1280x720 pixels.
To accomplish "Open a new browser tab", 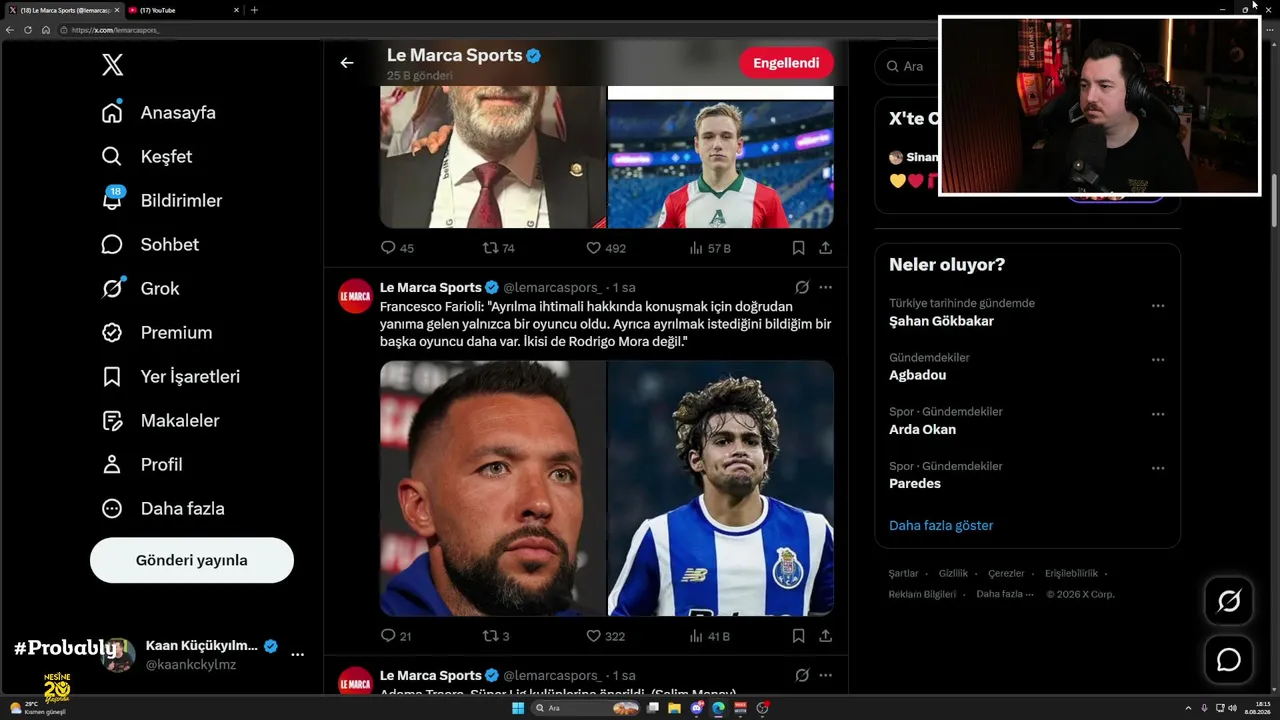I will pos(254,10).
